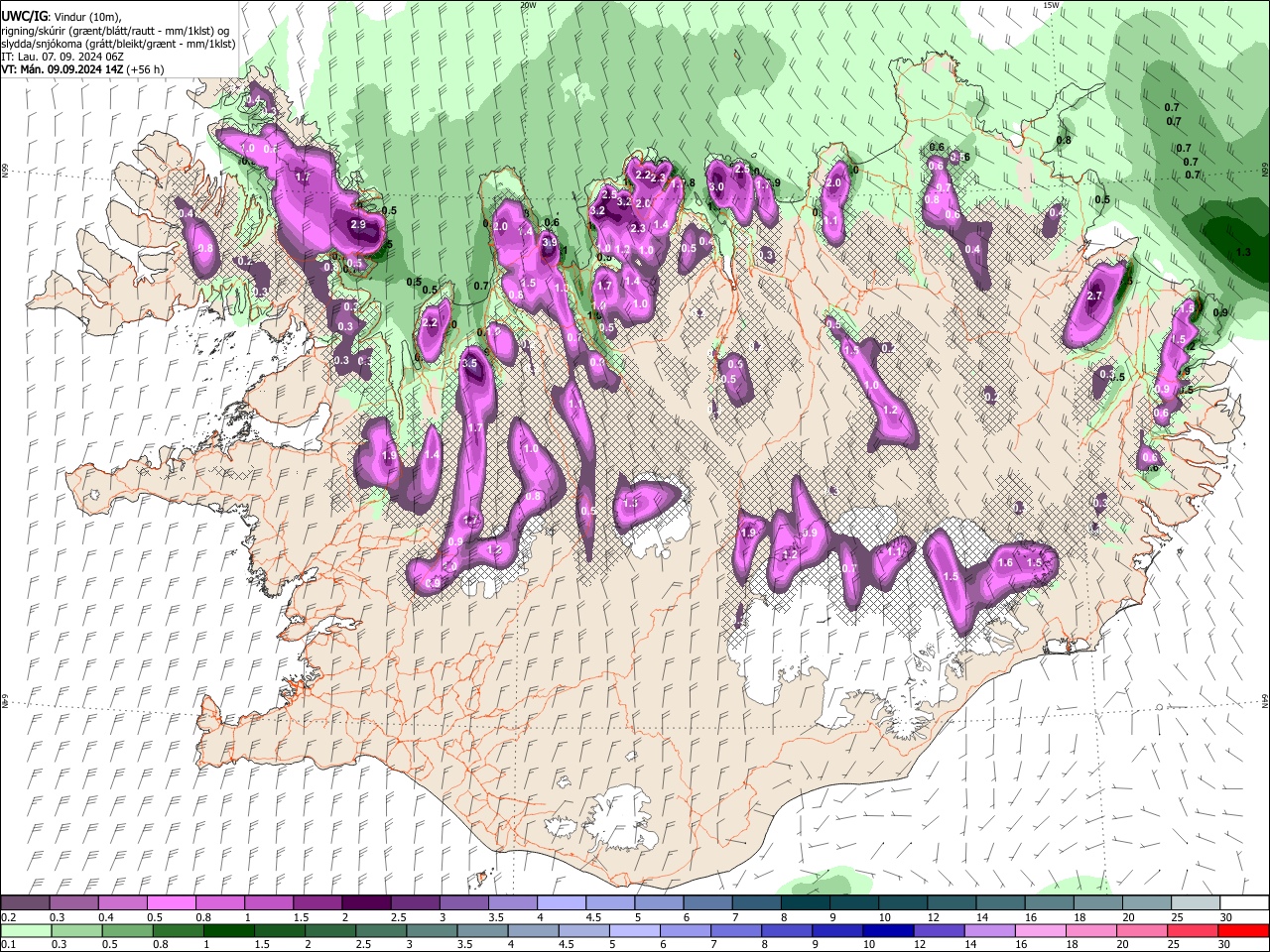Select the bright pink upper-row swatch between 0.5 and 0.8

(171, 902)
